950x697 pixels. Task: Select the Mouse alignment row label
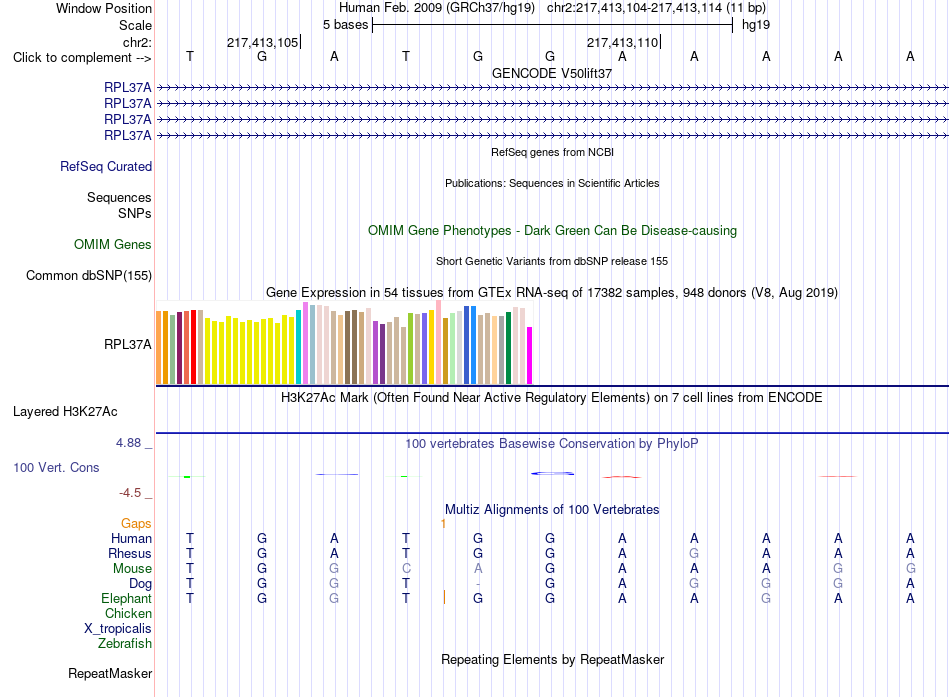(132, 569)
